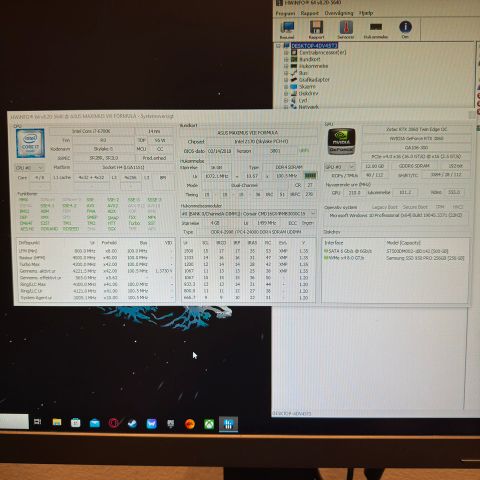Expand the Bundkort tree node

pos(286,59)
